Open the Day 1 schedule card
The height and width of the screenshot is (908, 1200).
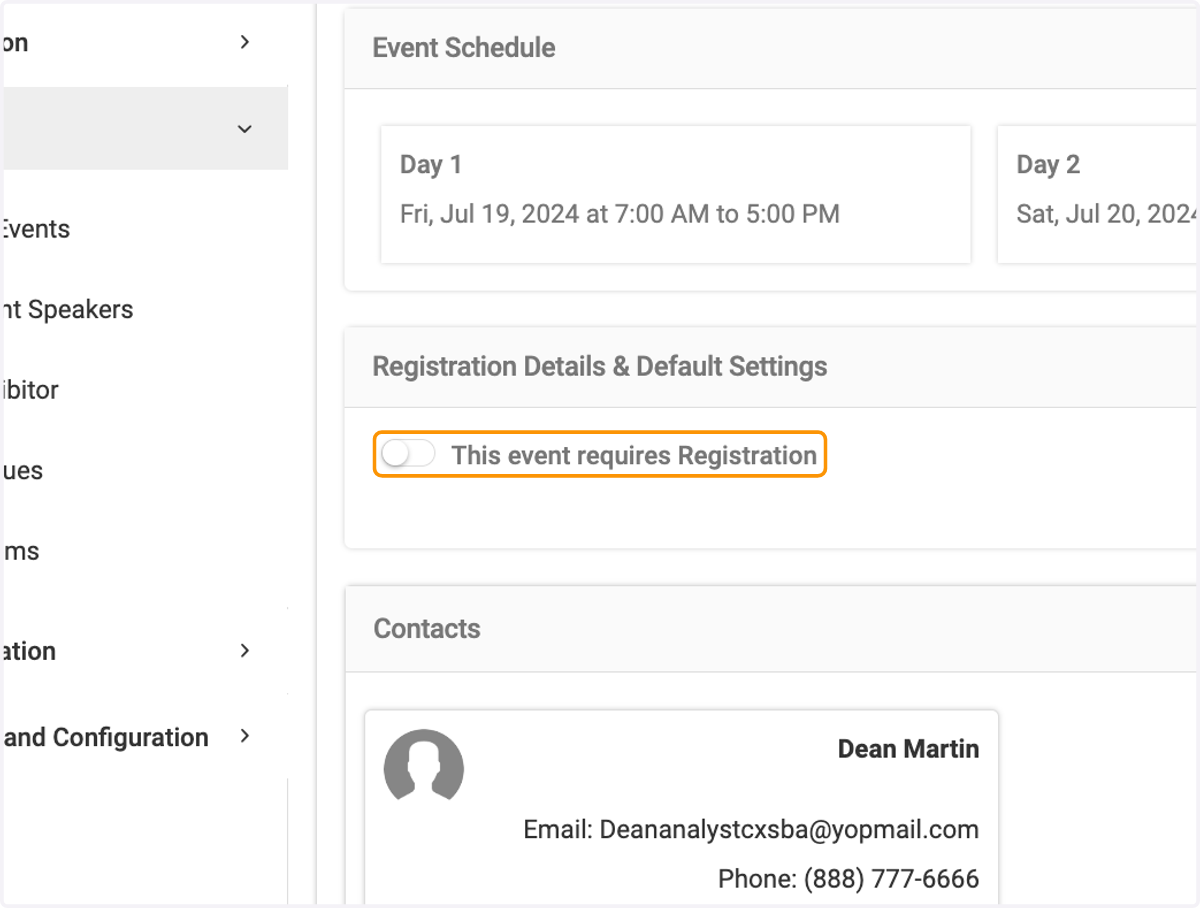click(x=676, y=194)
